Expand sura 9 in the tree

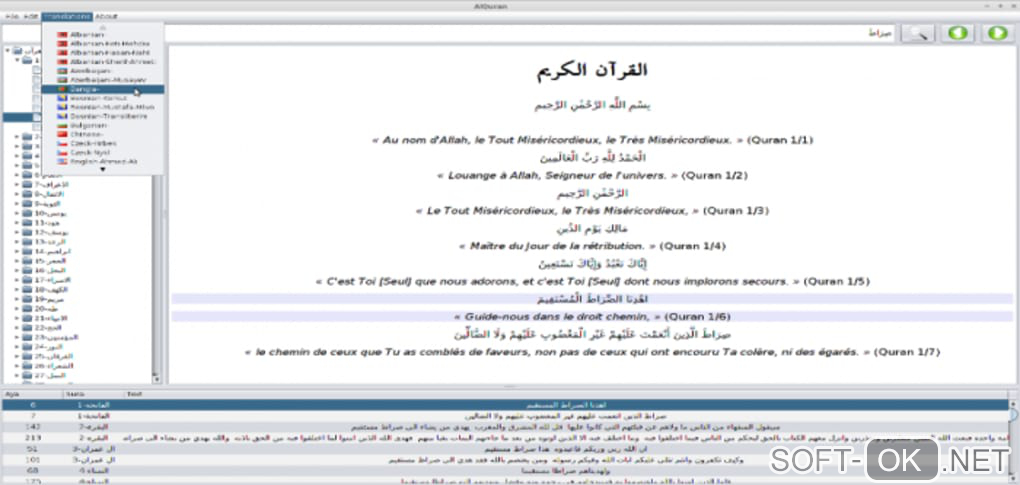(x=17, y=203)
